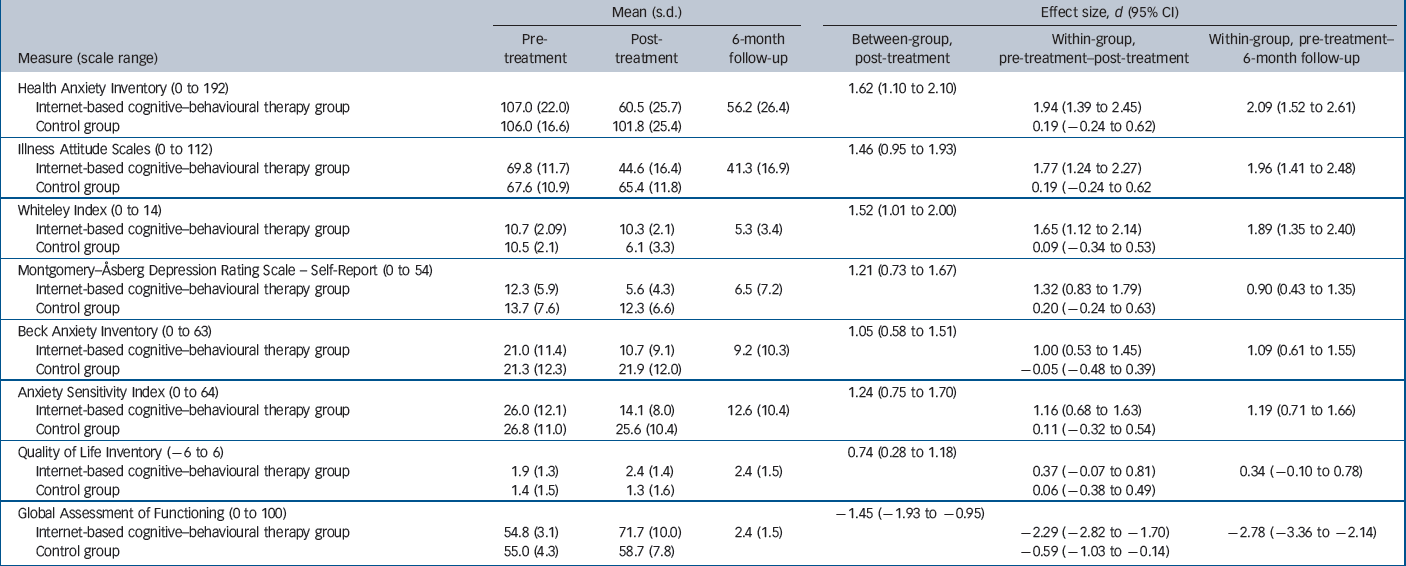Select the effect size "1.62 (1.10 to 2.10)"

(901, 89)
